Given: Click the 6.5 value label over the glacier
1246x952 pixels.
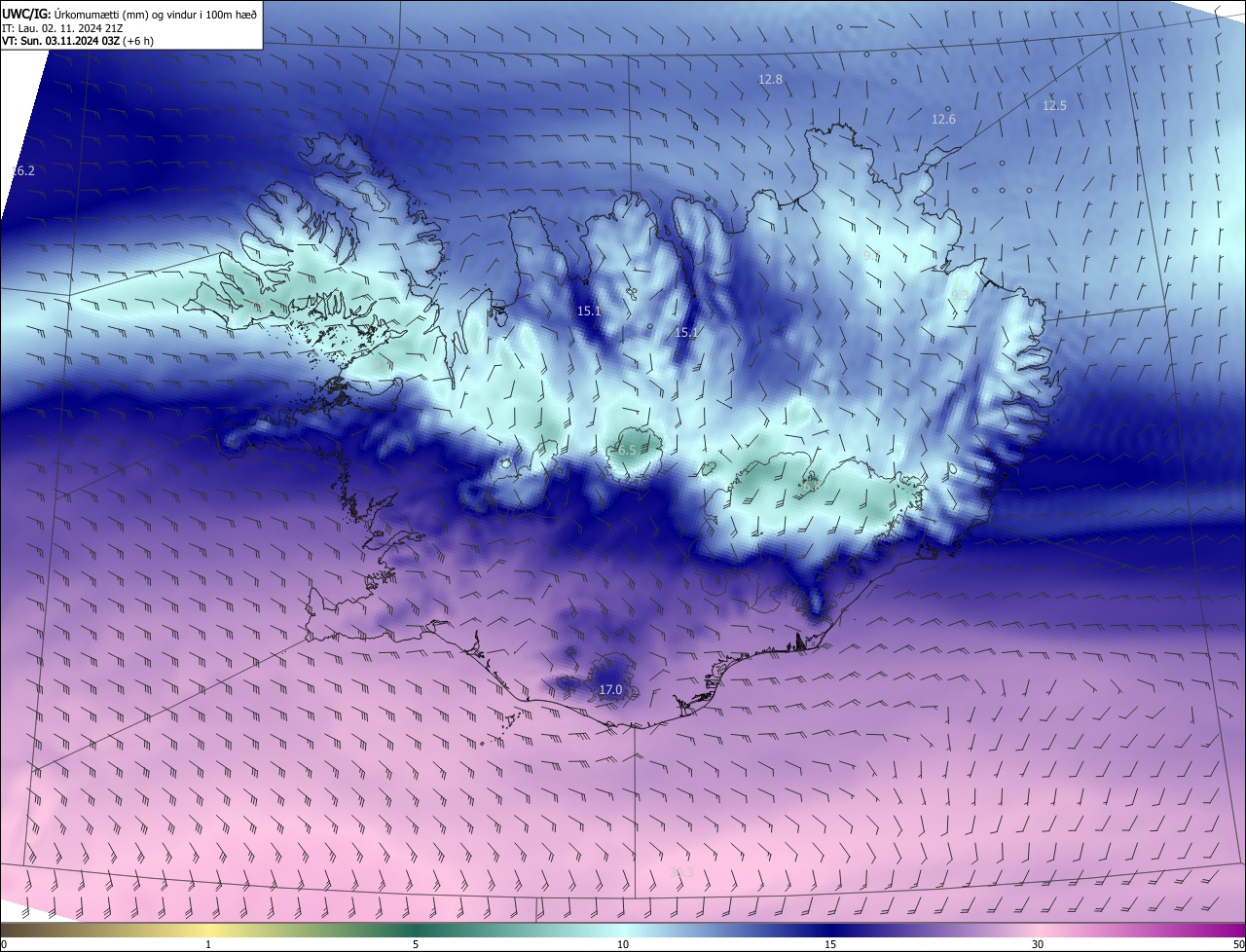Looking at the screenshot, I should tap(626, 451).
